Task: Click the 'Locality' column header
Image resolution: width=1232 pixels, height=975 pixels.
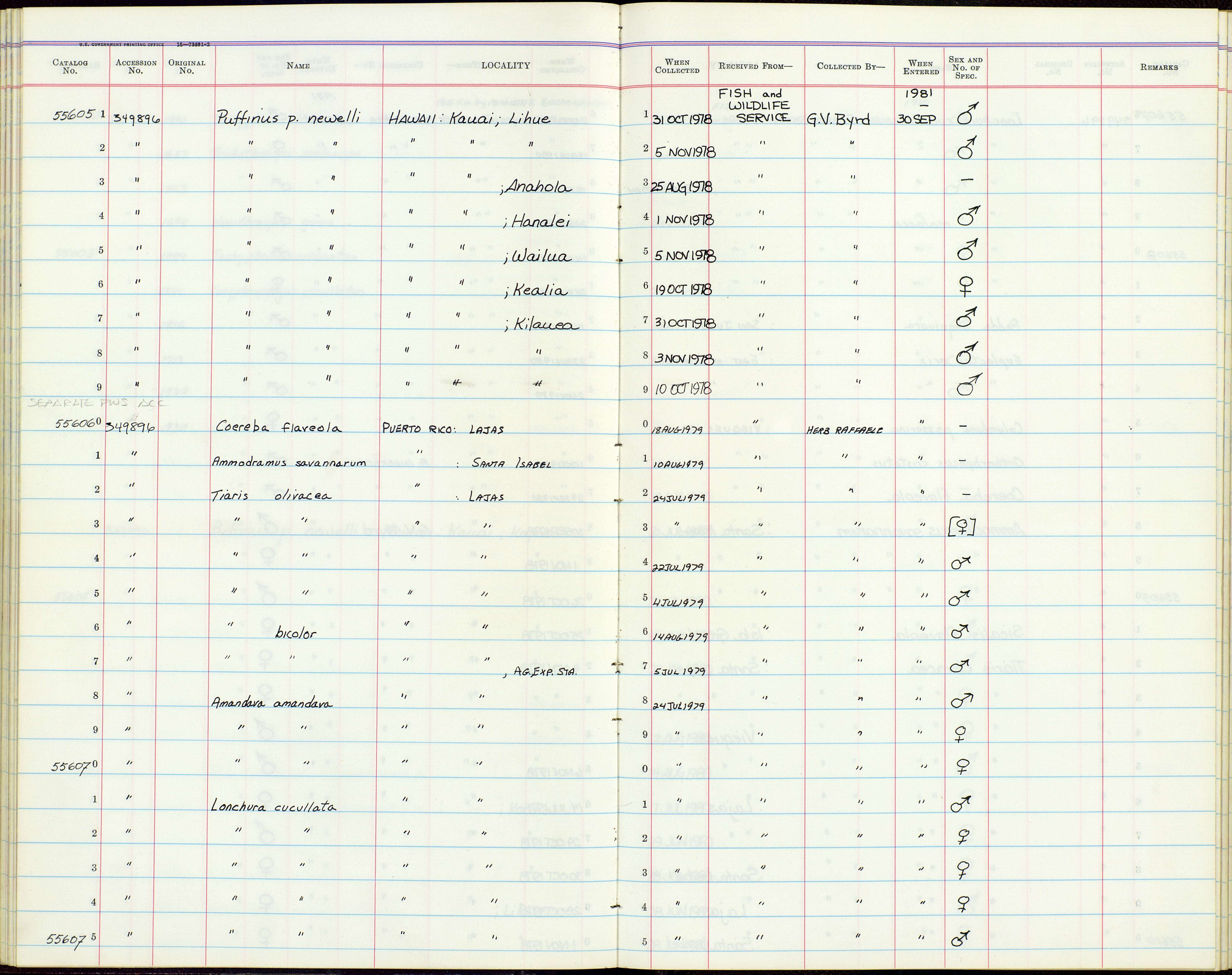Action: [506, 66]
